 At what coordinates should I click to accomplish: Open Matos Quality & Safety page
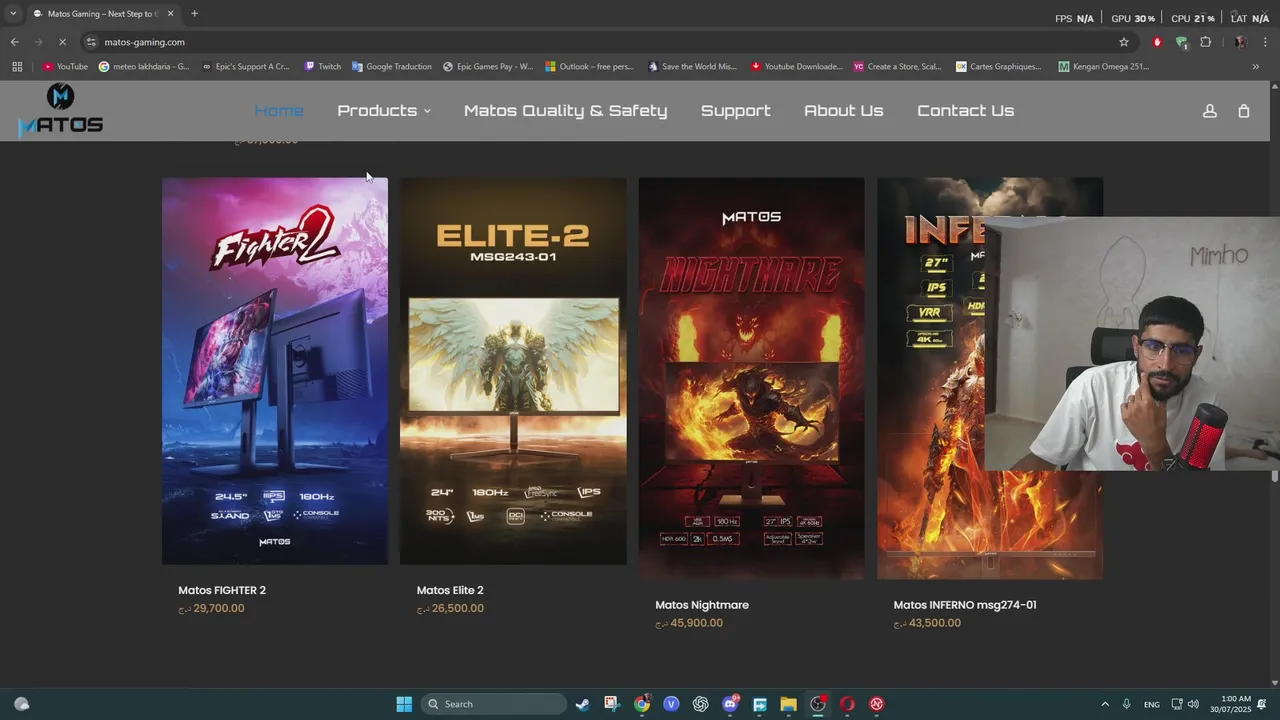(565, 111)
